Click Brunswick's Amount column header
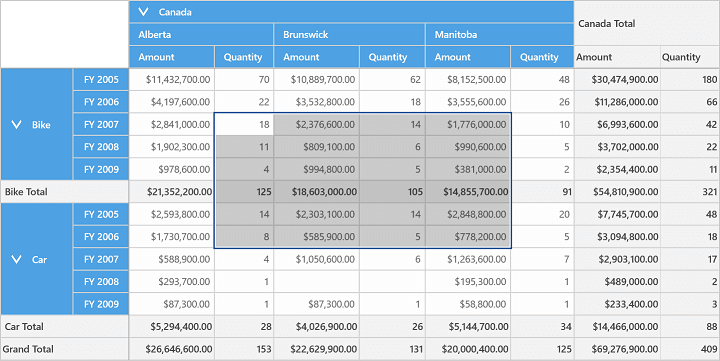The image size is (720, 361). point(317,57)
